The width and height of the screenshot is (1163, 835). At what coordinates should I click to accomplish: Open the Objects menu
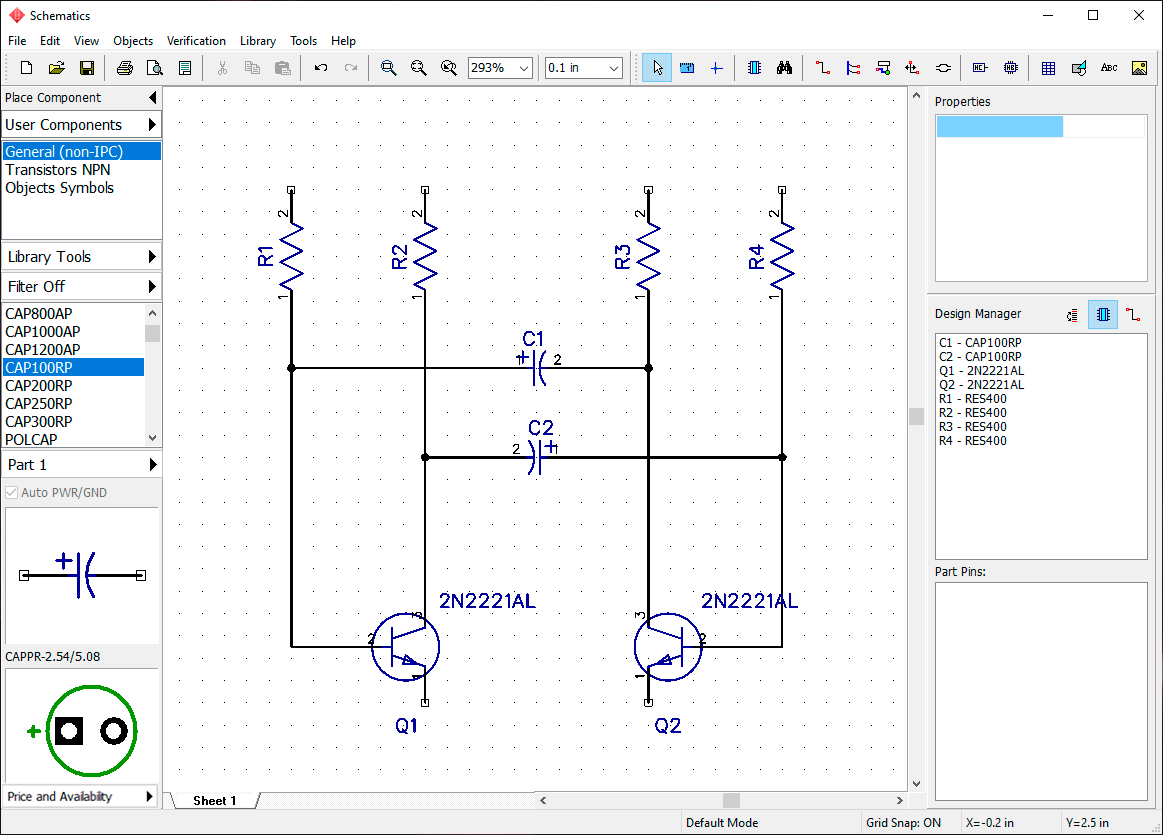(x=133, y=41)
